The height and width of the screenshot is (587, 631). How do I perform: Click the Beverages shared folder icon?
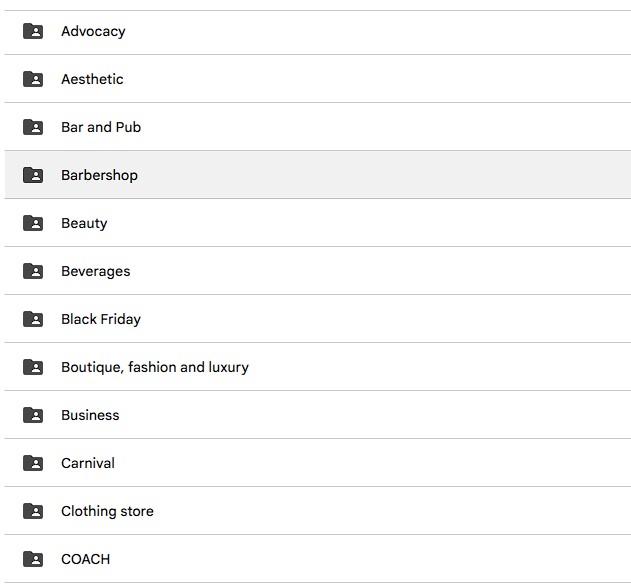(33, 271)
